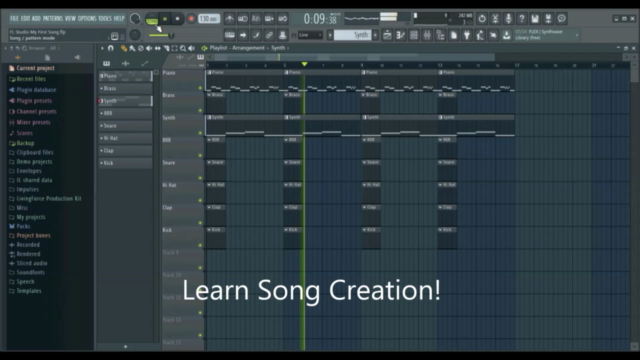Click the download arrow icon beside library text
The width and height of the screenshot is (640, 360).
pos(507,35)
